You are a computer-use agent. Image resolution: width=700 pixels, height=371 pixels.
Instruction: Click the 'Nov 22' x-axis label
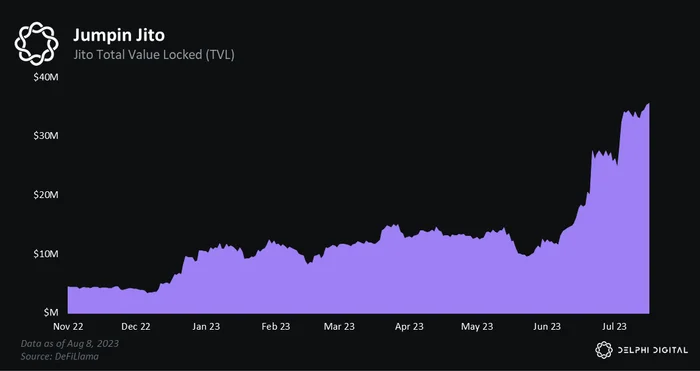[x=68, y=326]
